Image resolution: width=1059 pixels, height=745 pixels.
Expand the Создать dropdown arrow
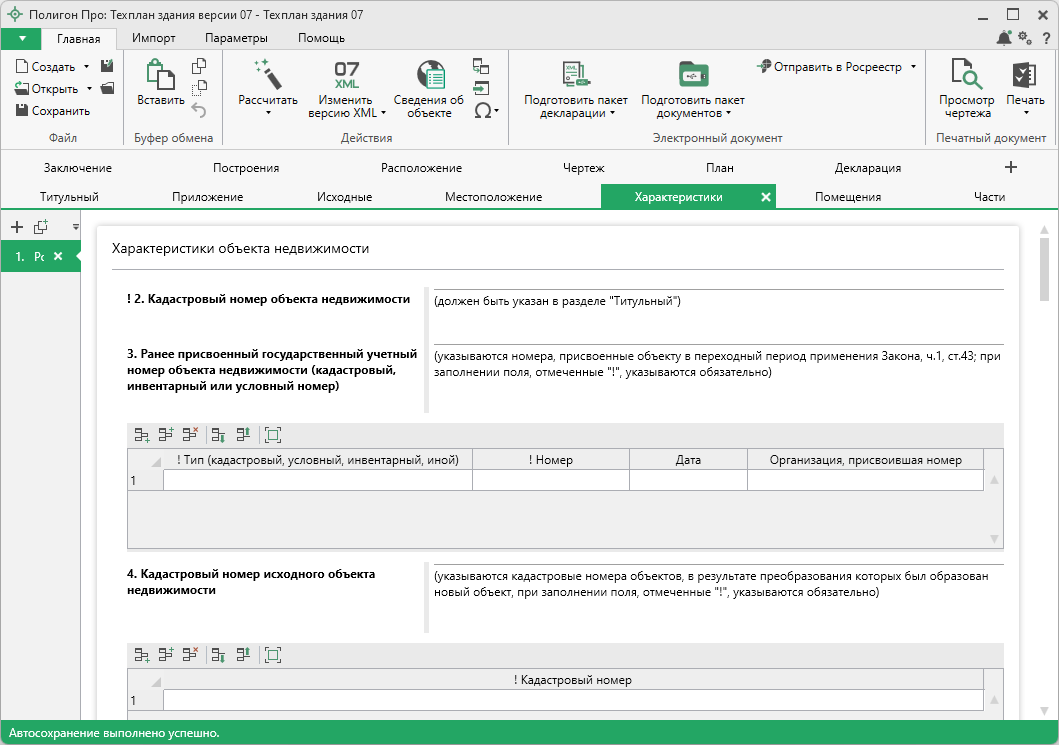click(87, 67)
